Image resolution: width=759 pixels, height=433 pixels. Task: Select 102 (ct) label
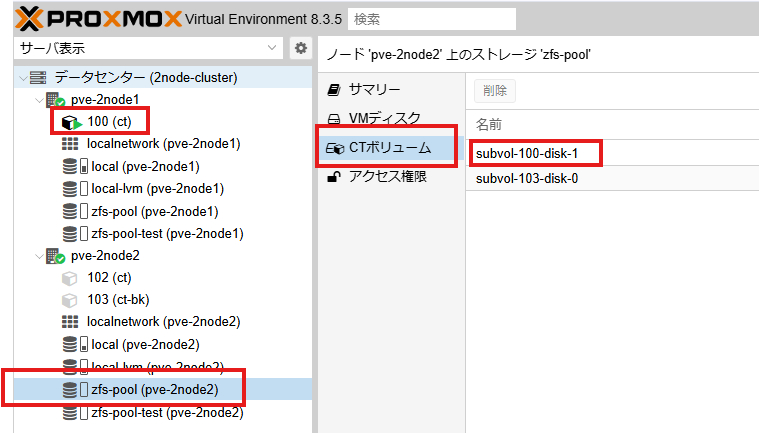[109, 278]
